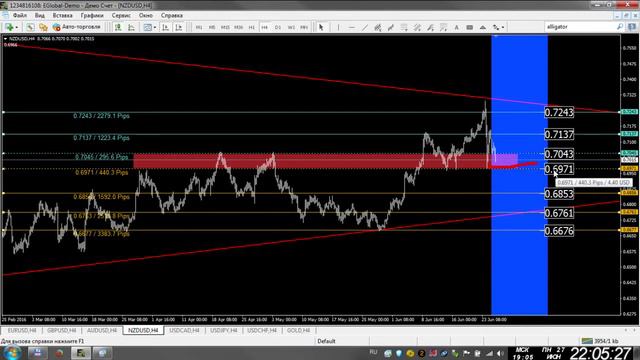Image resolution: width=640 pixels, height=360 pixels.
Task: Select the cursor arrow tool
Action: tap(321, 27)
